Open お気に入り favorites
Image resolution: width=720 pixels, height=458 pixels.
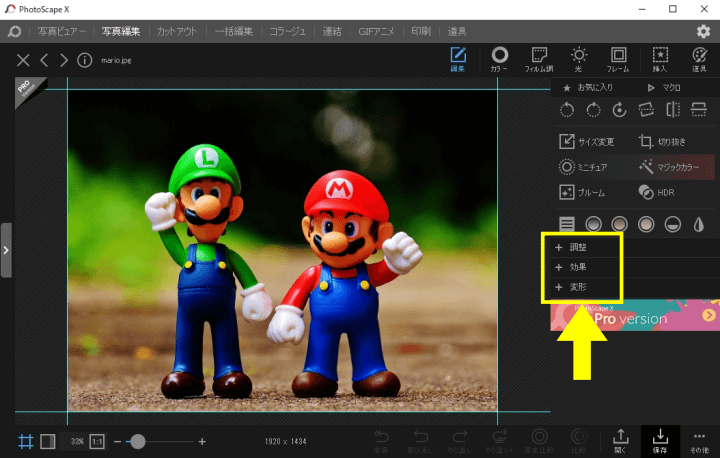coord(589,87)
